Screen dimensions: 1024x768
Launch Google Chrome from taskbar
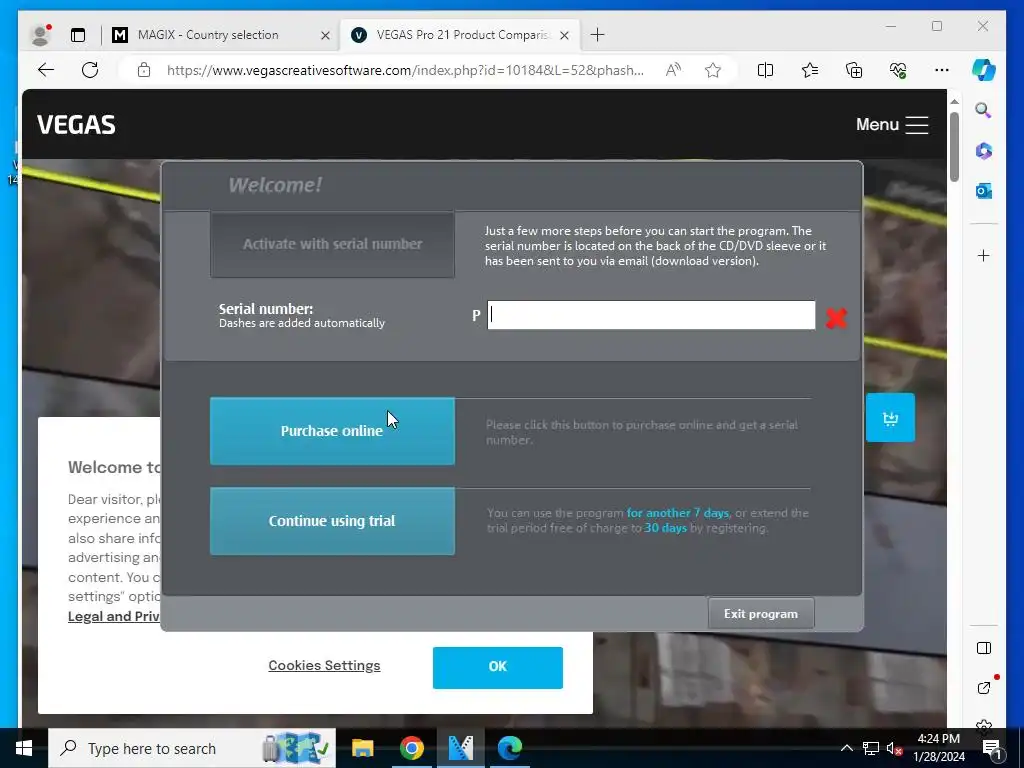(412, 748)
